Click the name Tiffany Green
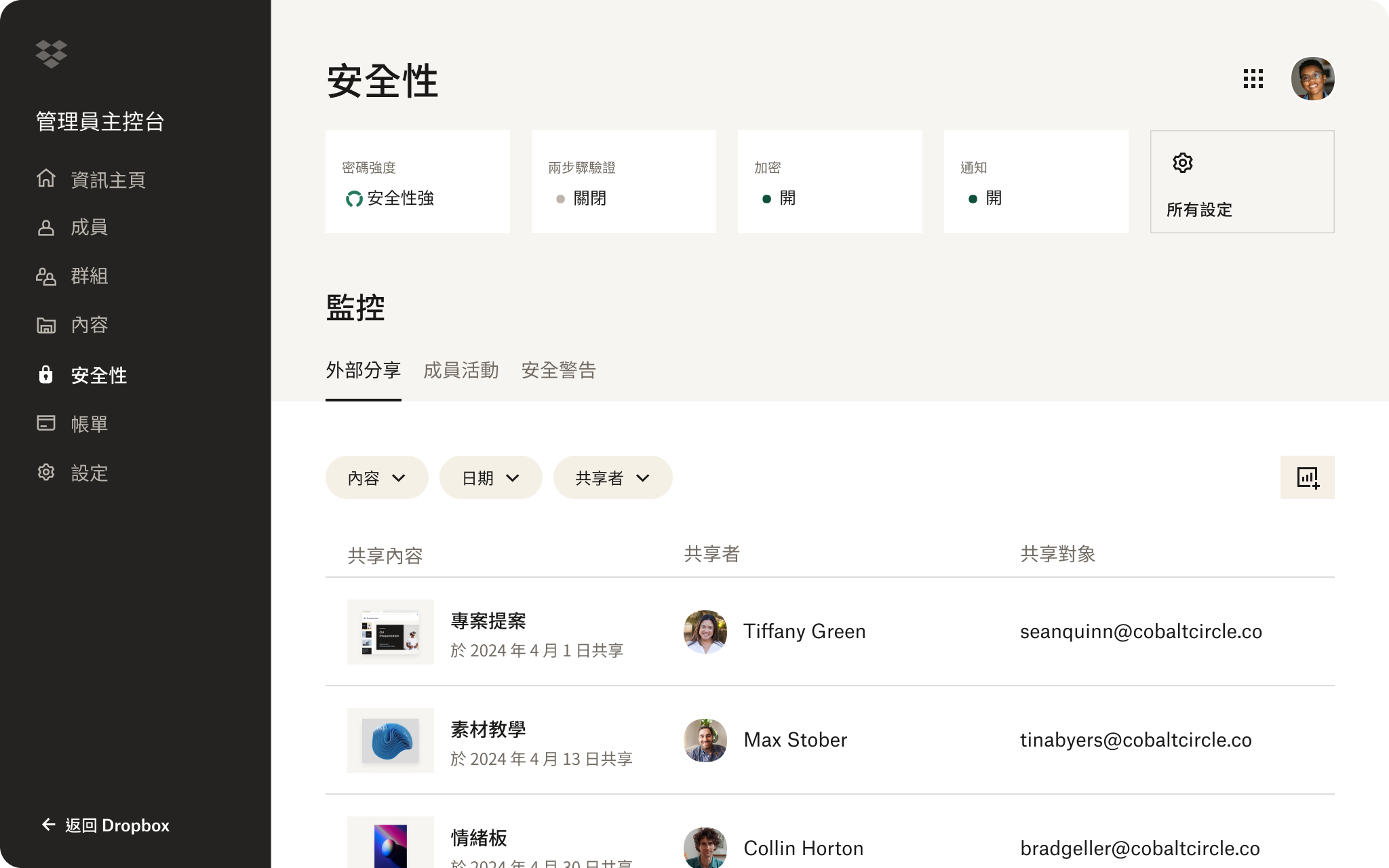Image resolution: width=1389 pixels, height=868 pixels. [x=804, y=631]
